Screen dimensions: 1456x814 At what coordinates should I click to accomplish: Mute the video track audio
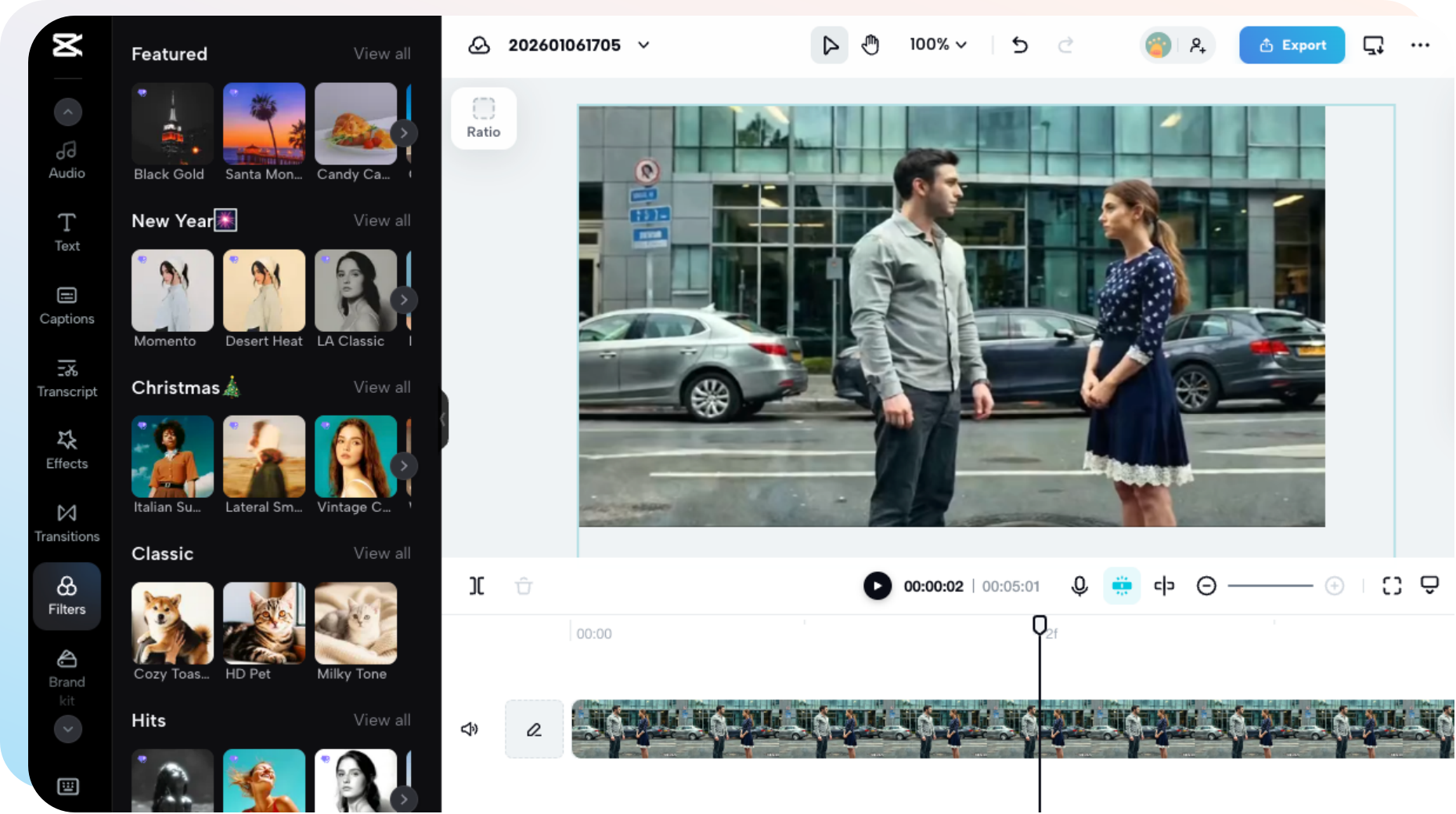click(x=470, y=729)
